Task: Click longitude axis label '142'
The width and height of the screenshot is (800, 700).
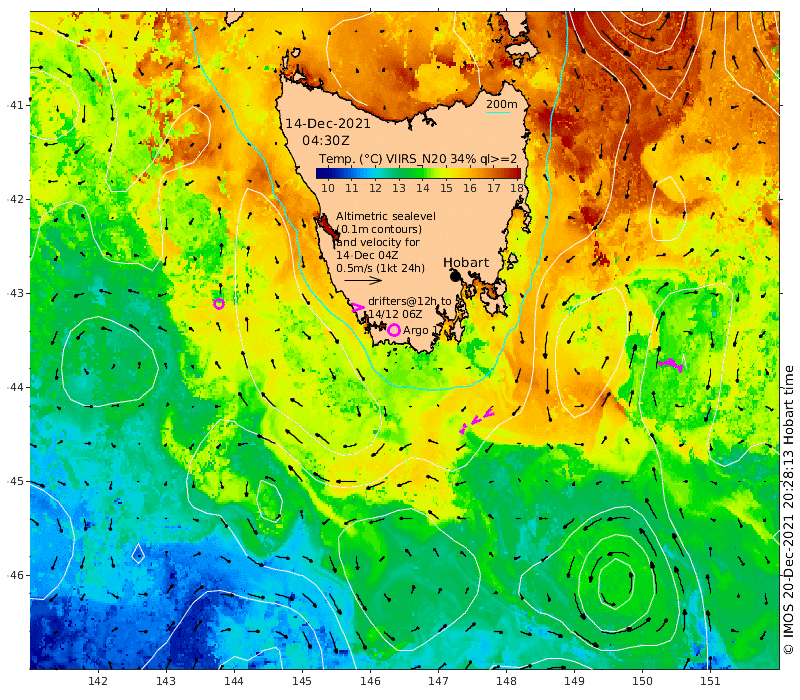Action: tap(97, 681)
